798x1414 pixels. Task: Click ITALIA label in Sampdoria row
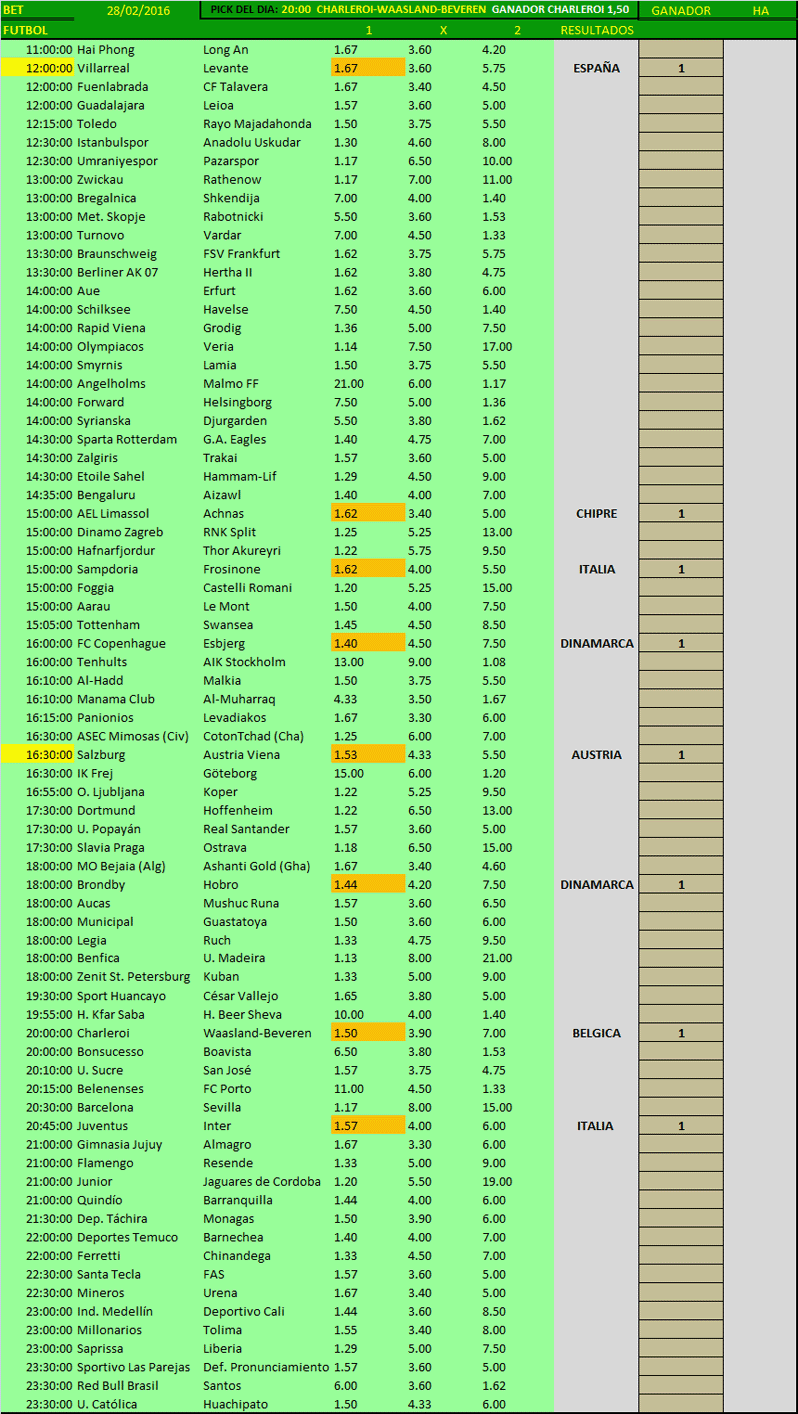tap(596, 569)
